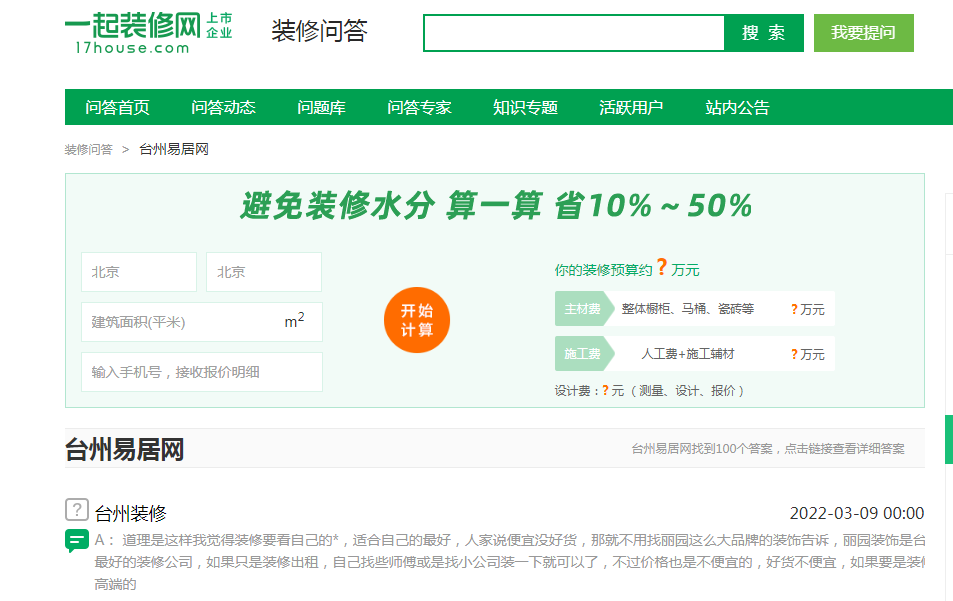
Task: Open the first 北京 province dropdown
Action: 139,272
